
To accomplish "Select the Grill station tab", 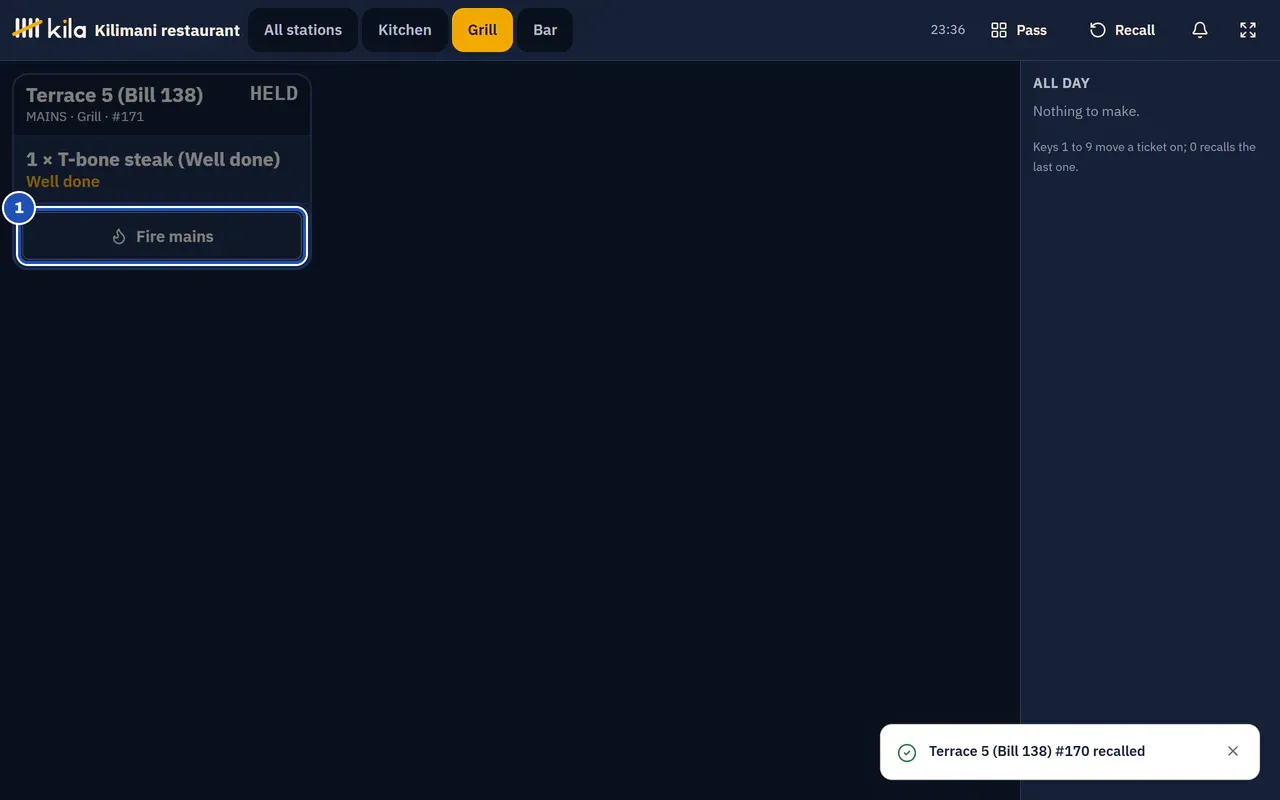I will pos(482,30).
